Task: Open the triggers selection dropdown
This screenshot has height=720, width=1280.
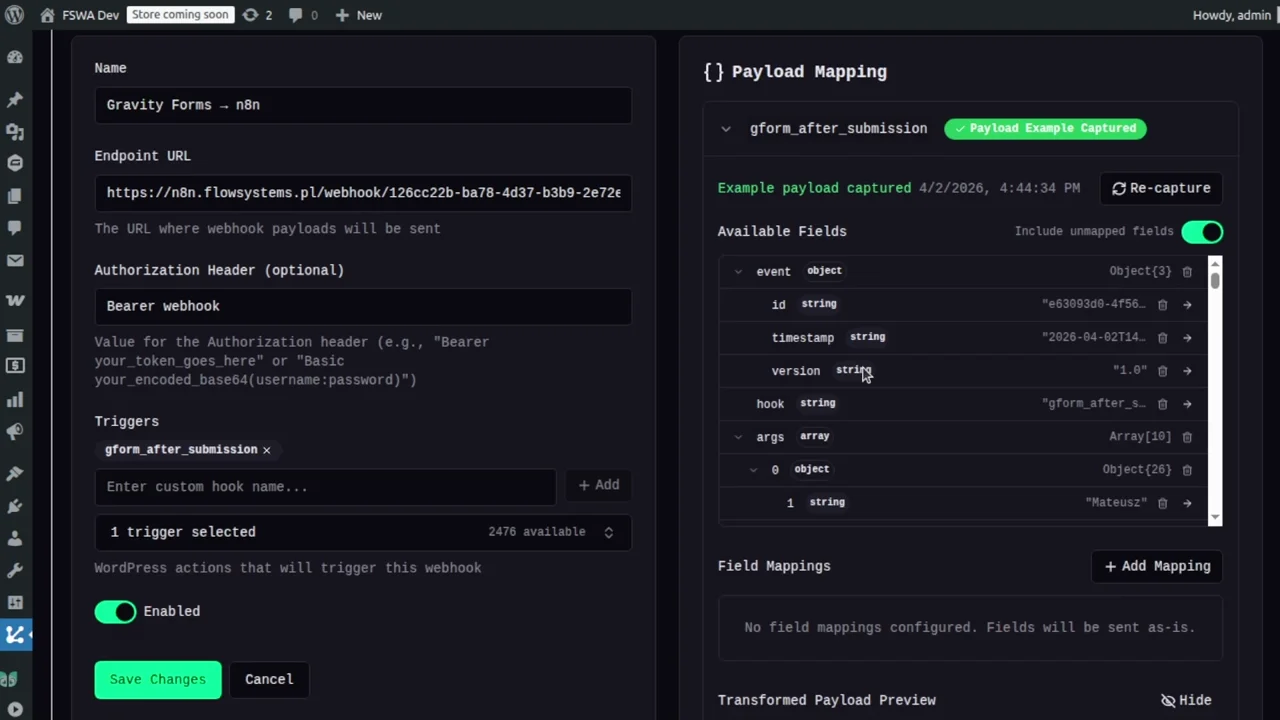Action: [x=363, y=532]
